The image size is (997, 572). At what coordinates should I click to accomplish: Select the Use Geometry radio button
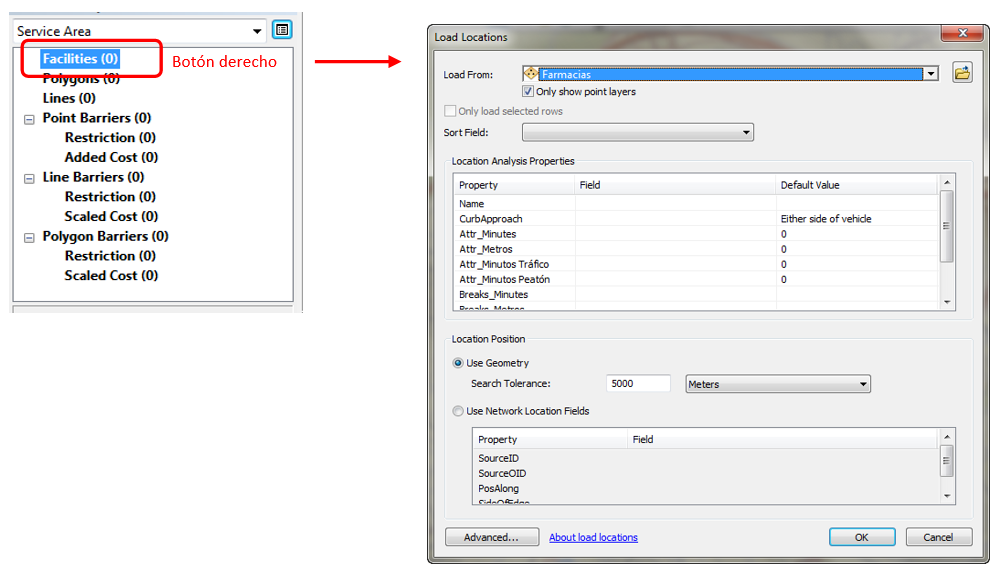[x=458, y=363]
